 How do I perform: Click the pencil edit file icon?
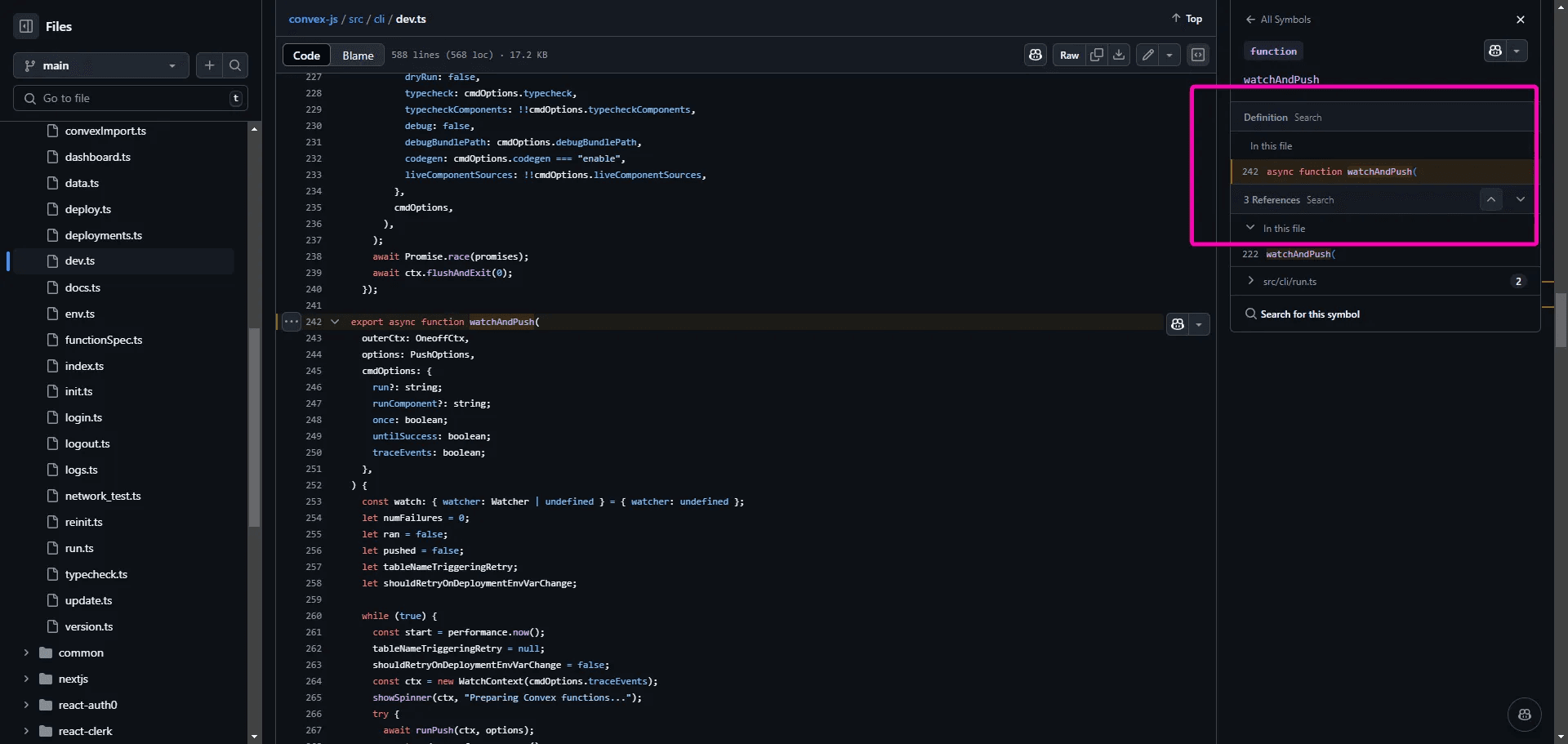pos(1148,55)
